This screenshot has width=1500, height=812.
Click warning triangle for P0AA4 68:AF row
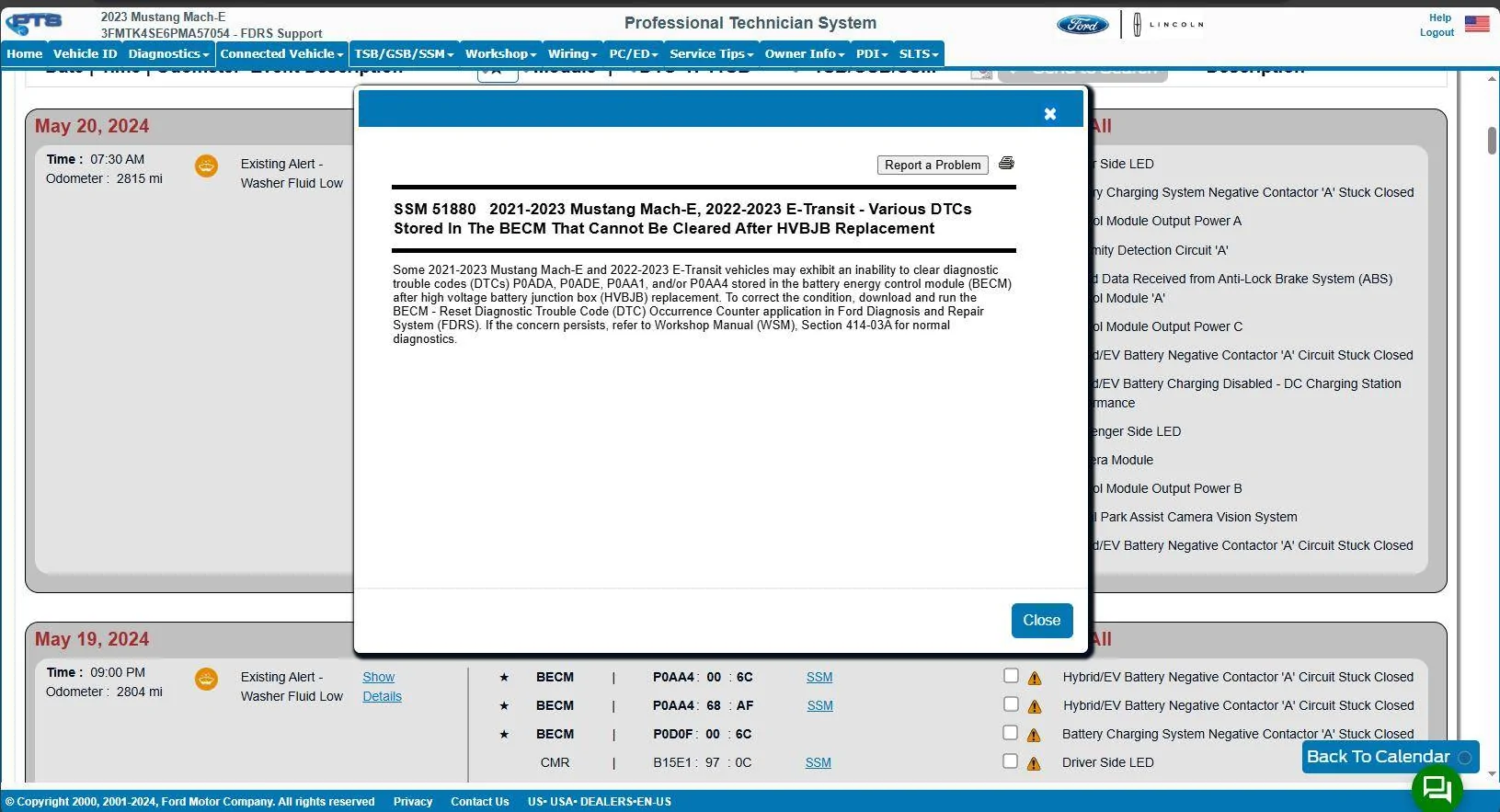click(x=1035, y=707)
